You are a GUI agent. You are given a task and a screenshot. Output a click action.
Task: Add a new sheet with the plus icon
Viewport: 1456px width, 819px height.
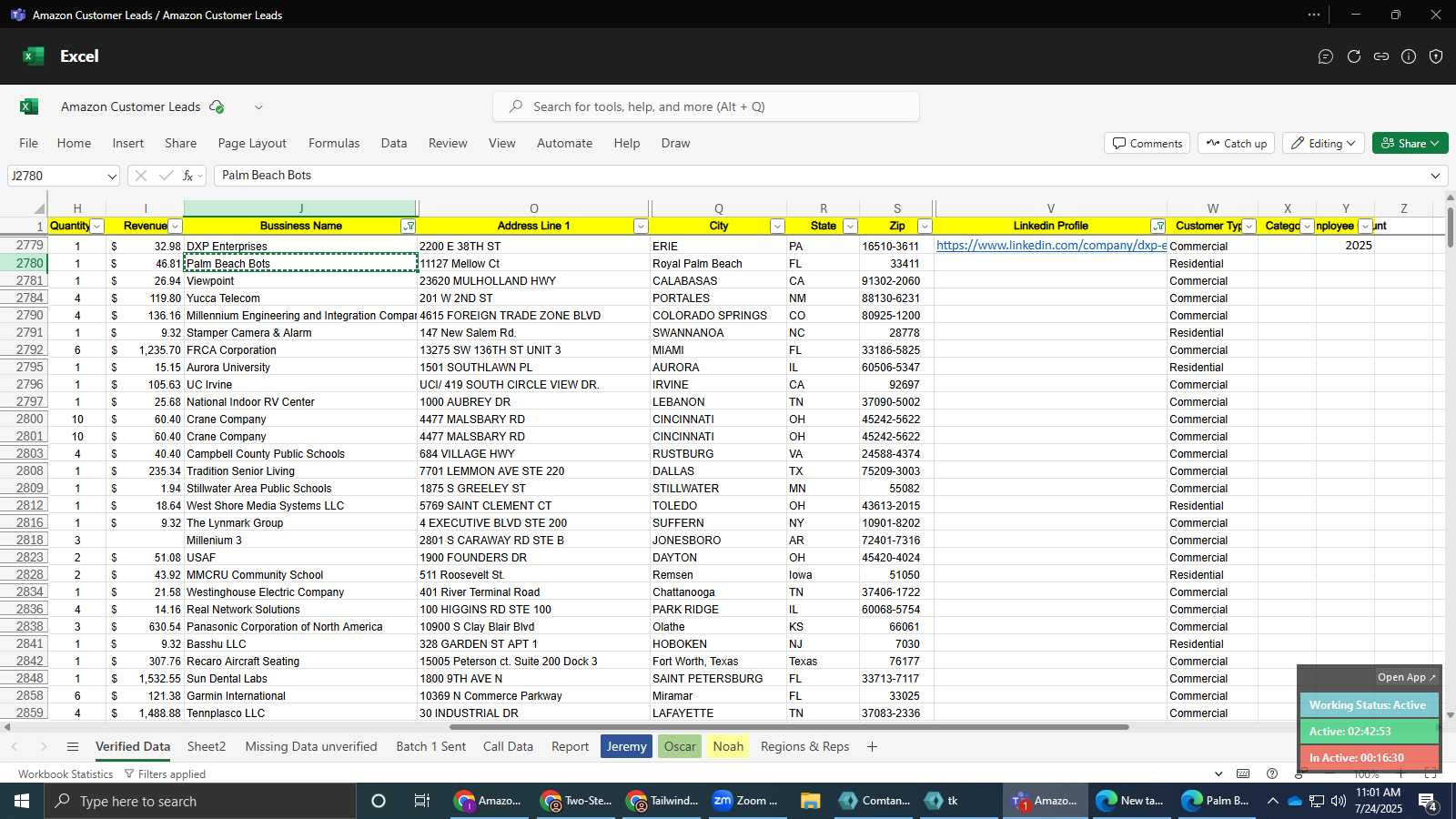tap(872, 747)
